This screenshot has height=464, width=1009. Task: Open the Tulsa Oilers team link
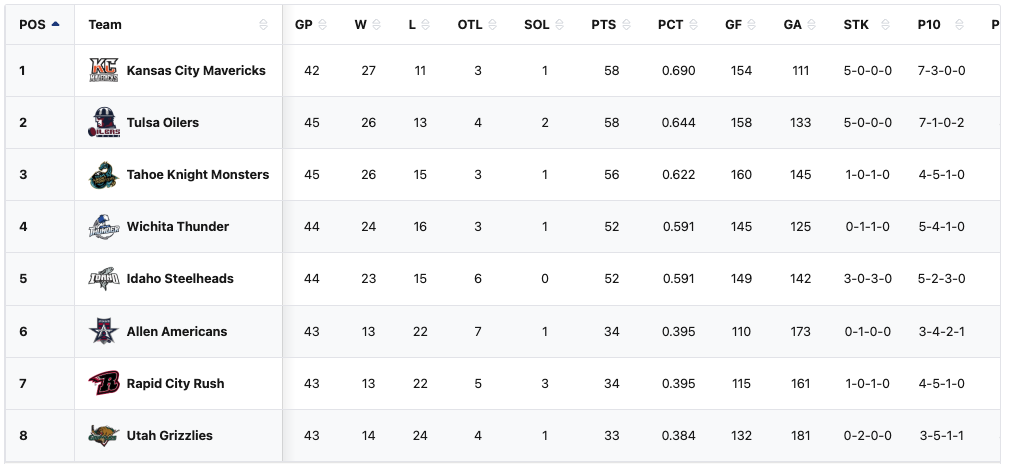pos(163,122)
